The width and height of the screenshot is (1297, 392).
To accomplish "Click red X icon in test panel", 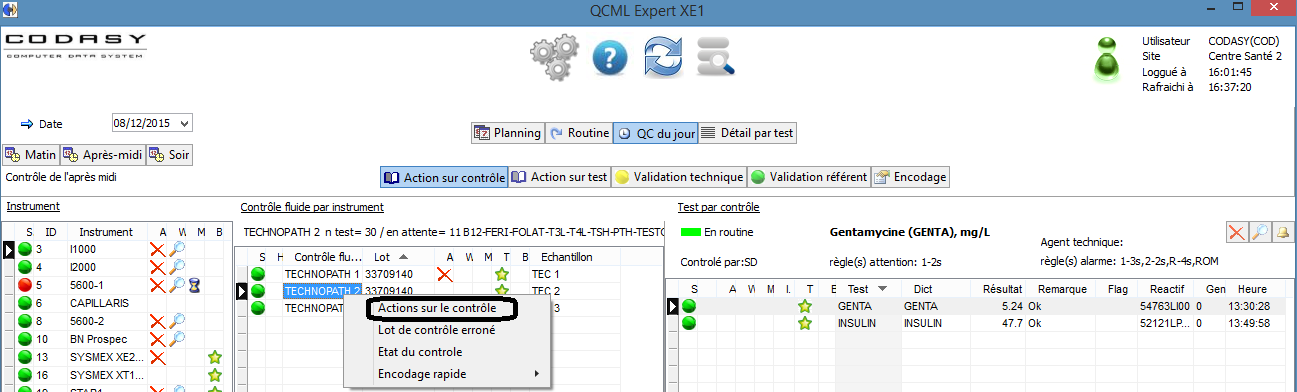I will coord(1237,232).
